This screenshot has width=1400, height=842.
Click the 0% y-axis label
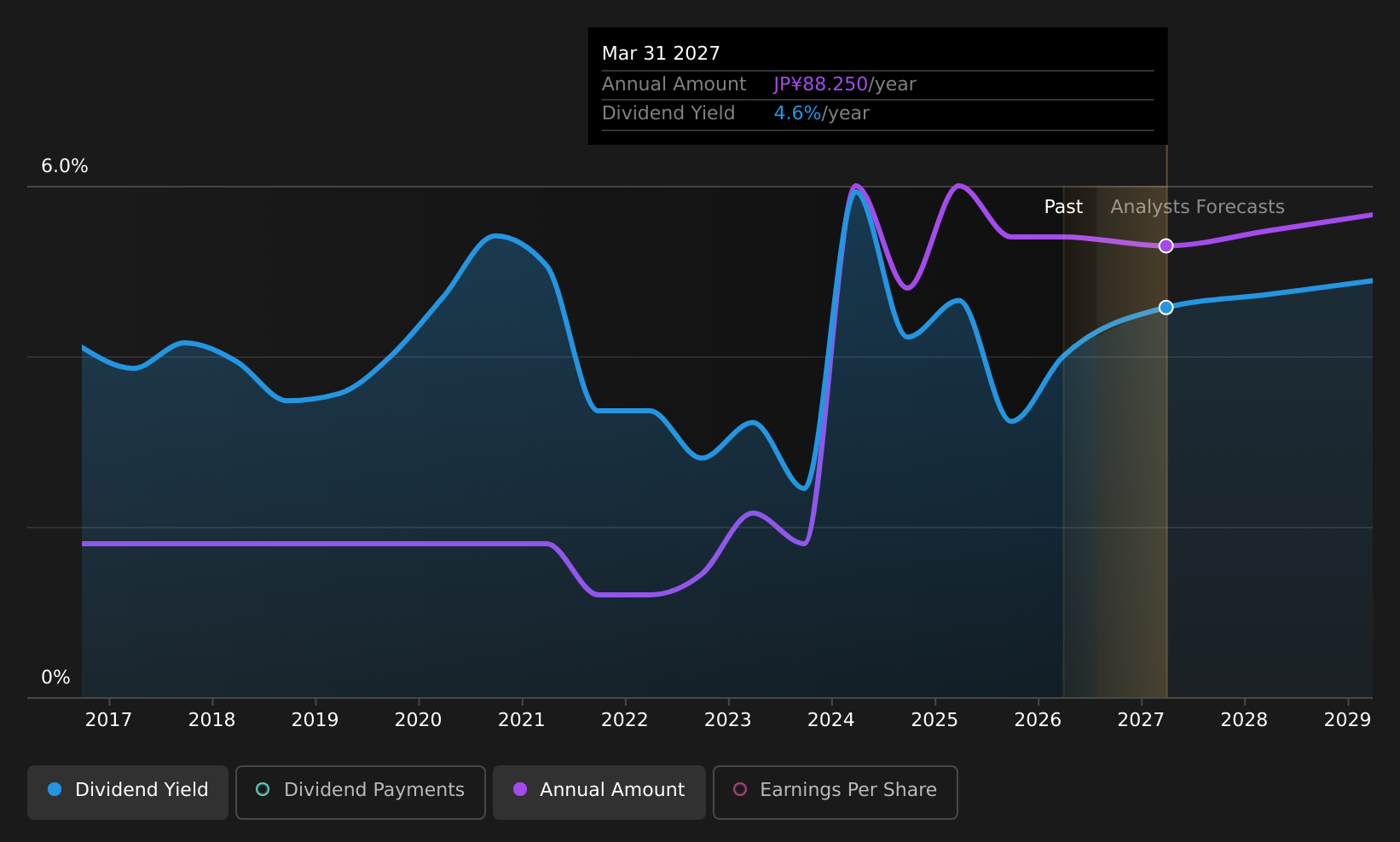[55, 678]
